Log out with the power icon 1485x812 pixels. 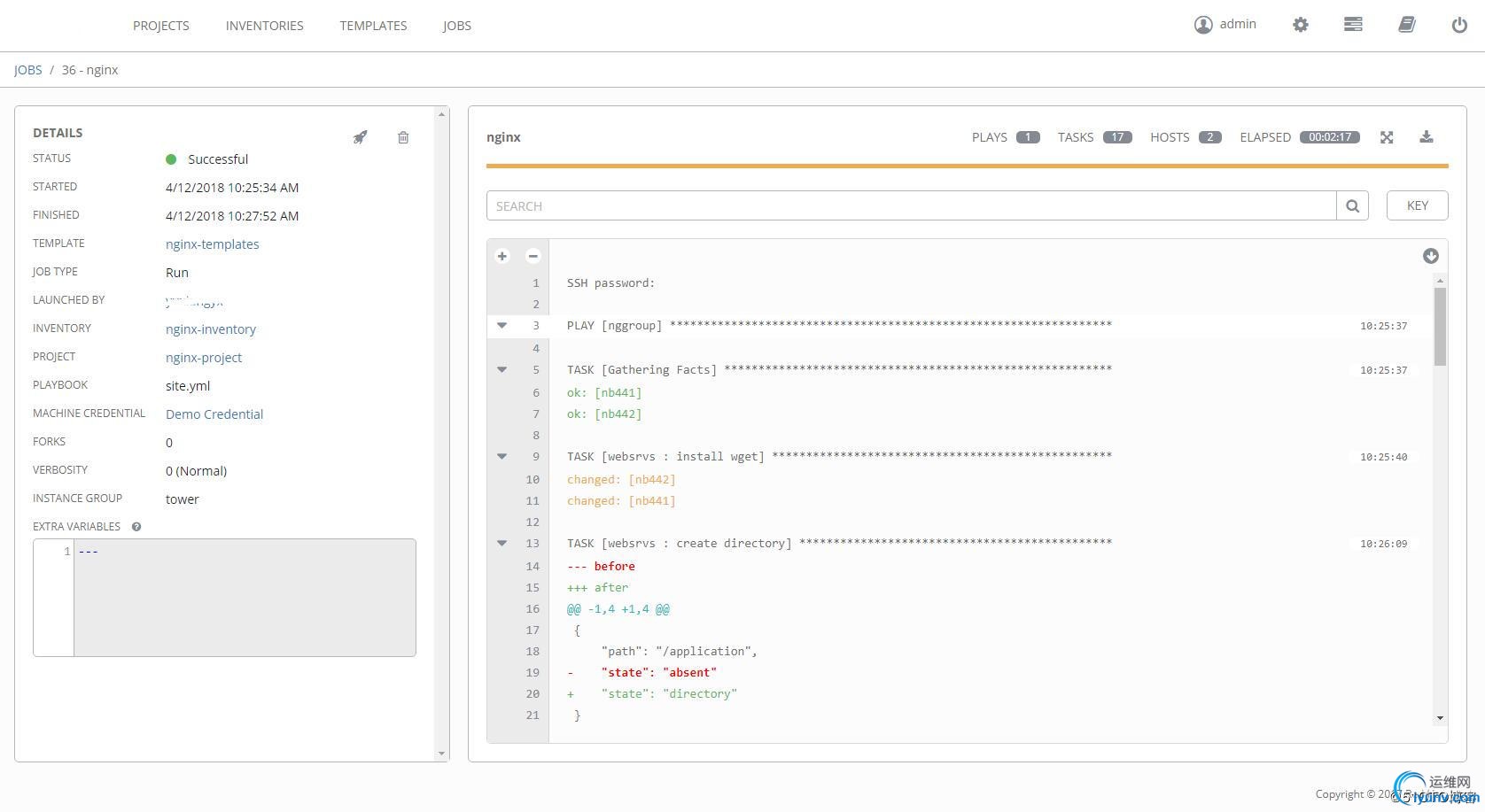pyautogui.click(x=1458, y=25)
